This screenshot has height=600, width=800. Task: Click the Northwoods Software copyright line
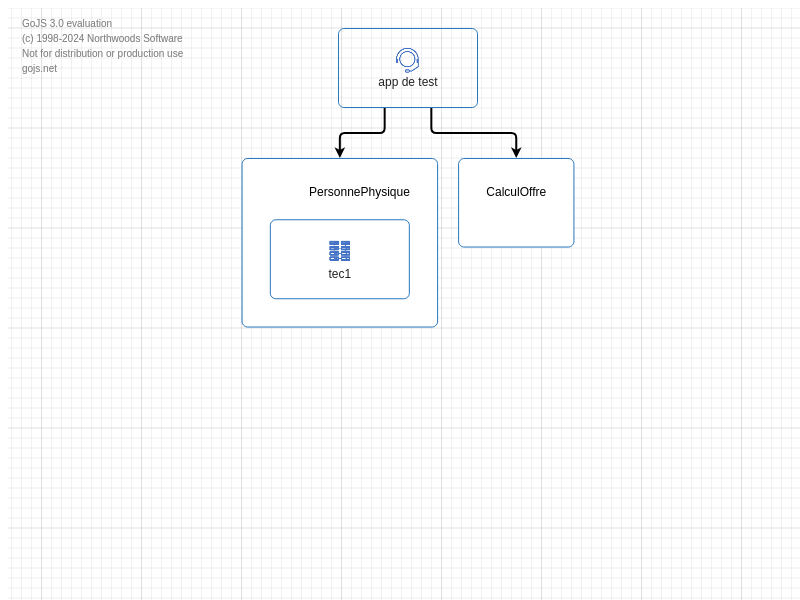pyautogui.click(x=102, y=39)
